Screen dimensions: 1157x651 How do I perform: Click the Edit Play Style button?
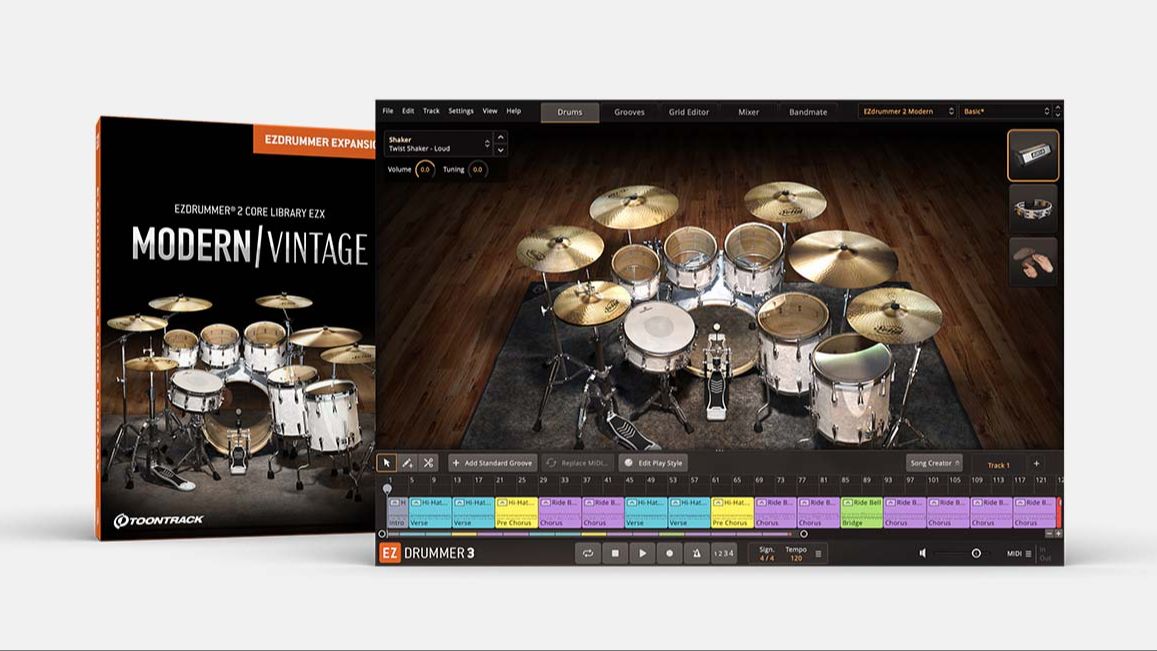[654, 463]
